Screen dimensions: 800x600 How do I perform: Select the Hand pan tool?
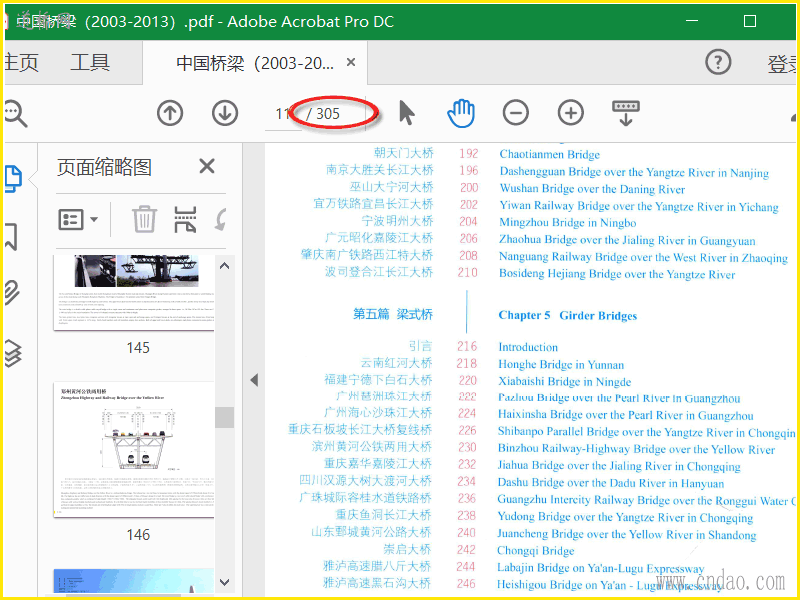[461, 113]
